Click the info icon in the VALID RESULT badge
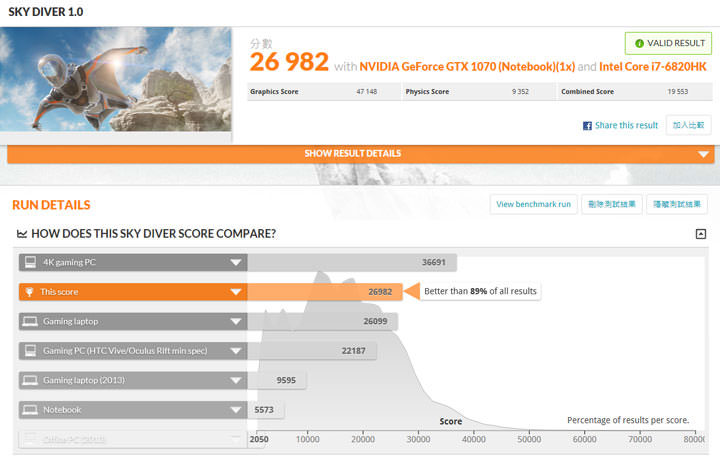Viewport: 720px width, 457px height. click(x=639, y=44)
